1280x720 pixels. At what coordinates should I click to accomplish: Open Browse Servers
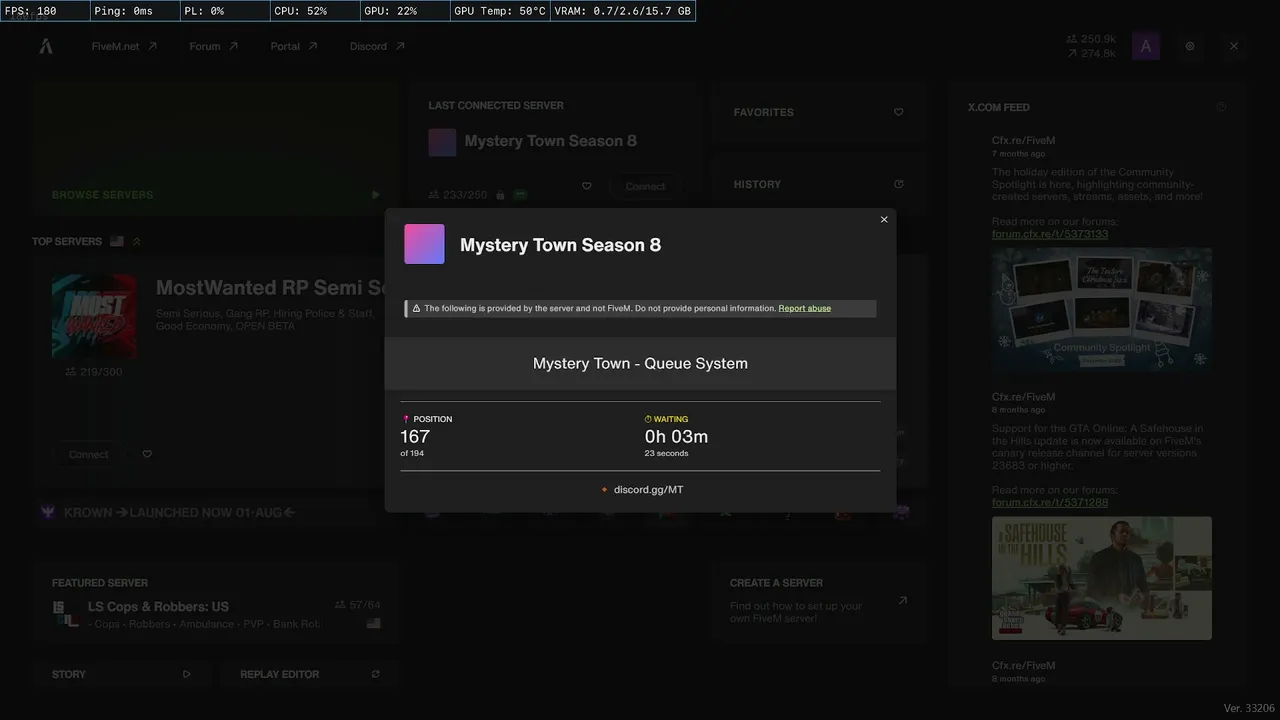pos(216,148)
